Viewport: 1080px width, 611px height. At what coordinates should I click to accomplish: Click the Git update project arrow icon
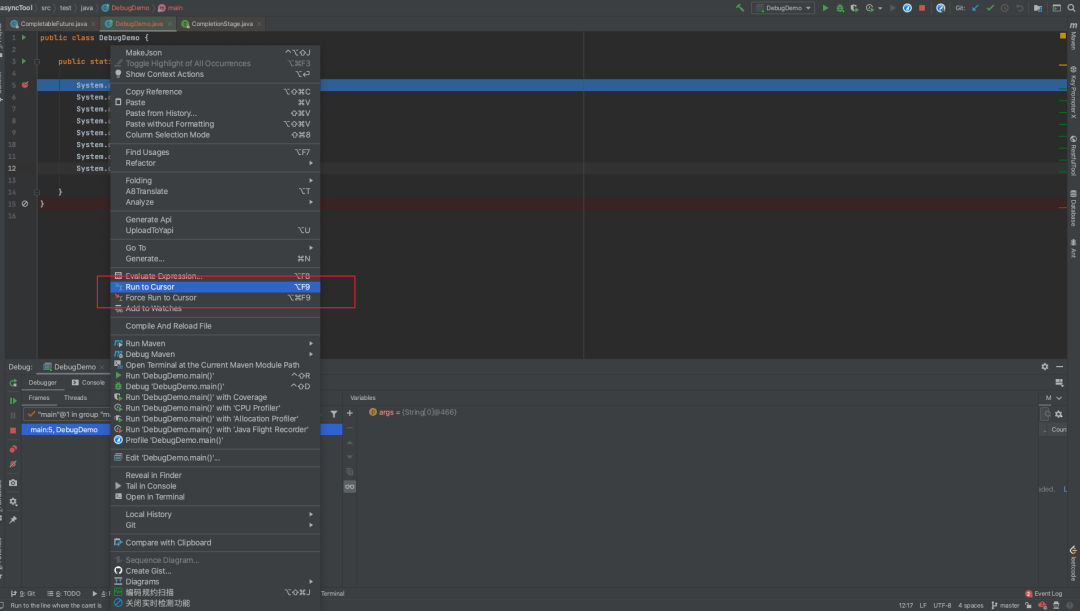point(974,8)
